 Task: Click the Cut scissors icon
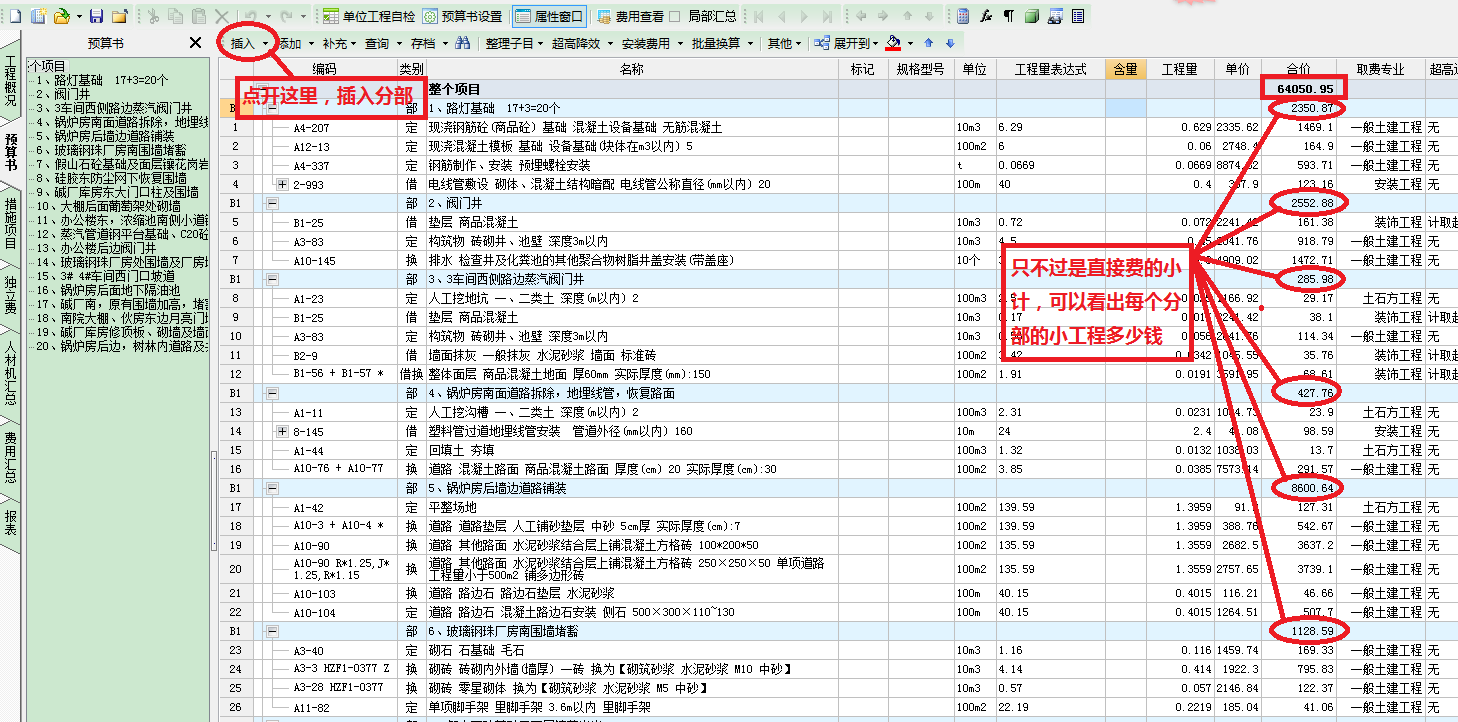coord(152,16)
